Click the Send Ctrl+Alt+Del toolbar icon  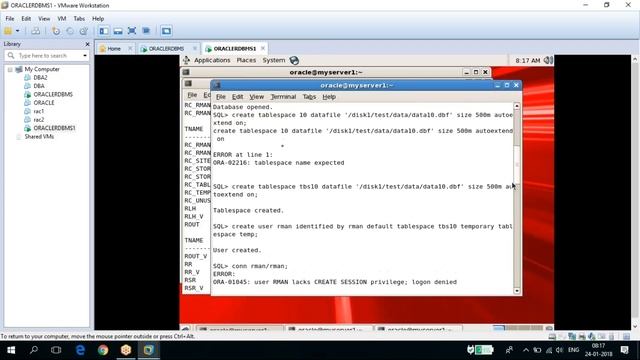pos(36,31)
